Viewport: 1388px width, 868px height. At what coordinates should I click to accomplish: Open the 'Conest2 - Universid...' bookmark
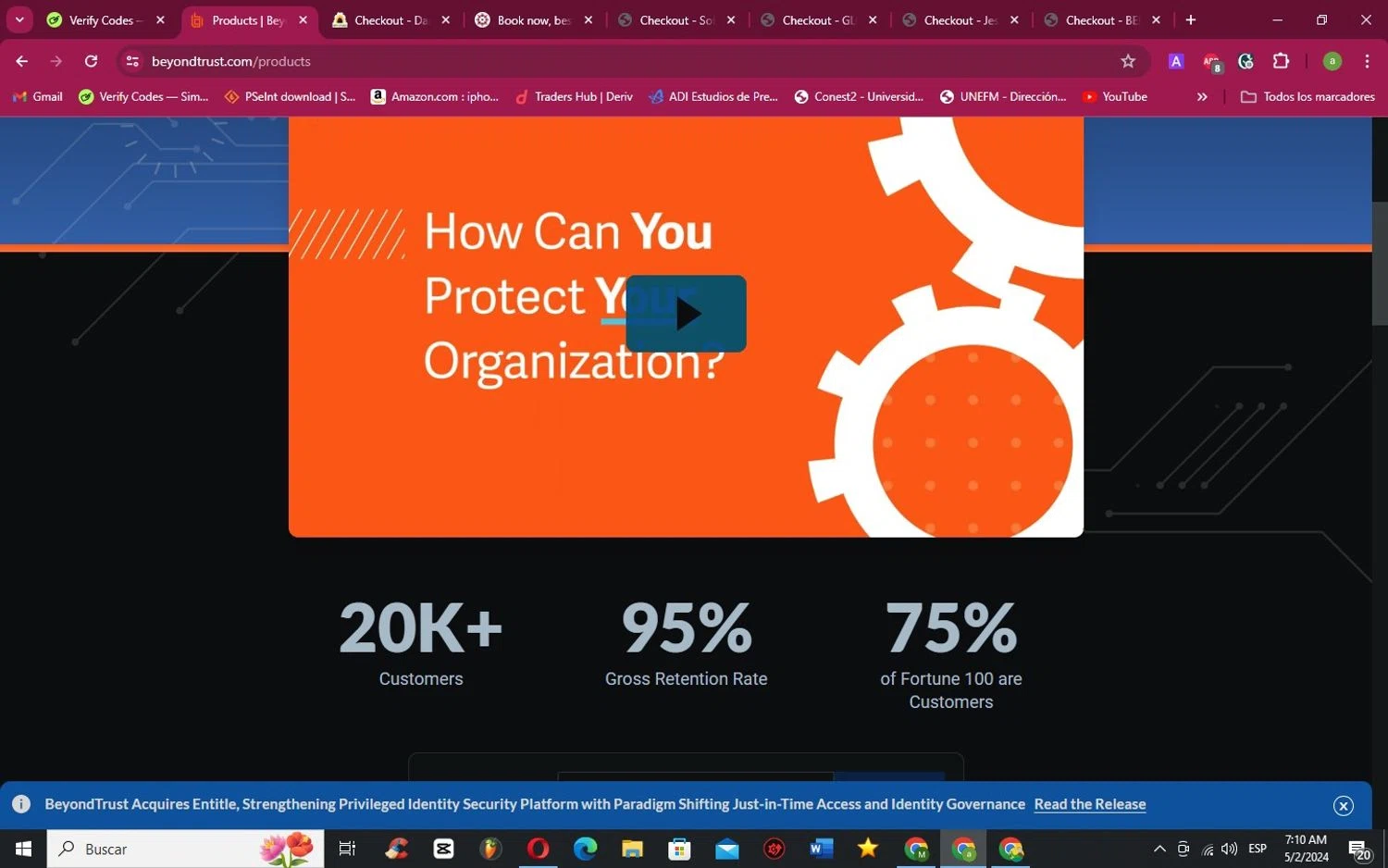[859, 96]
